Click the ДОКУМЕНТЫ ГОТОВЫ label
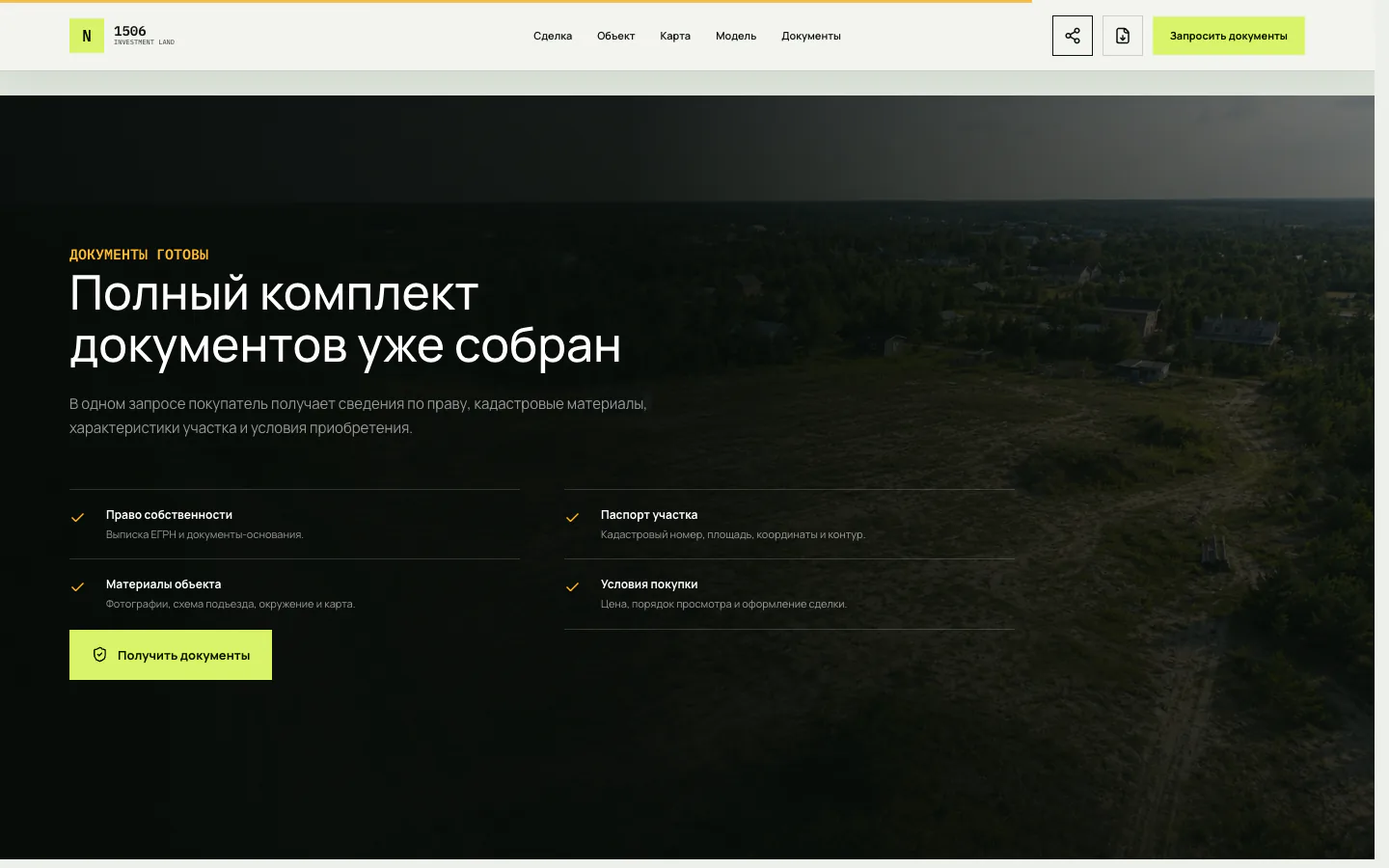This screenshot has height=868, width=1389. point(139,255)
